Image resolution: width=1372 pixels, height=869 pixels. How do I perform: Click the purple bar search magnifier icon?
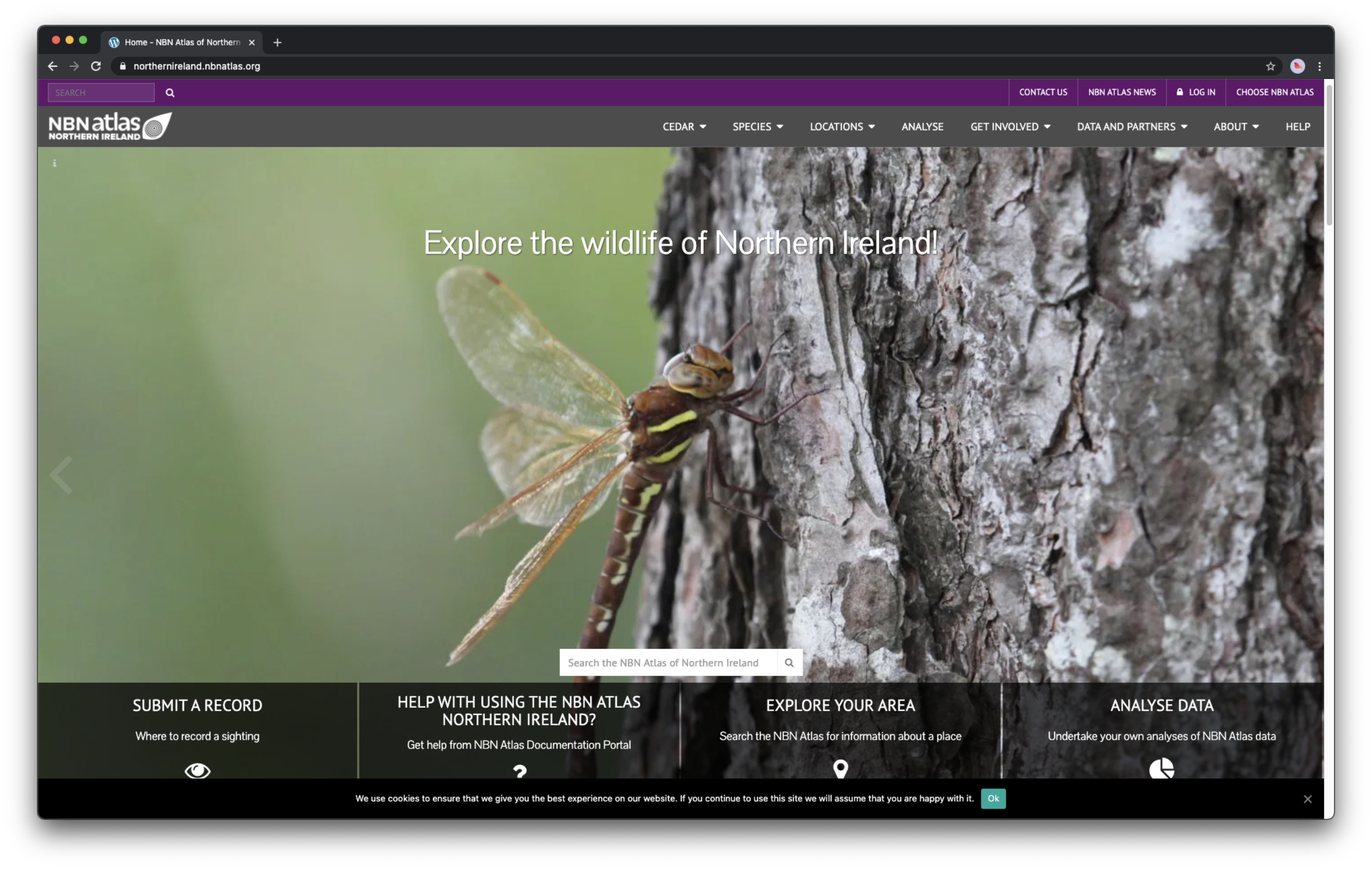(x=170, y=92)
